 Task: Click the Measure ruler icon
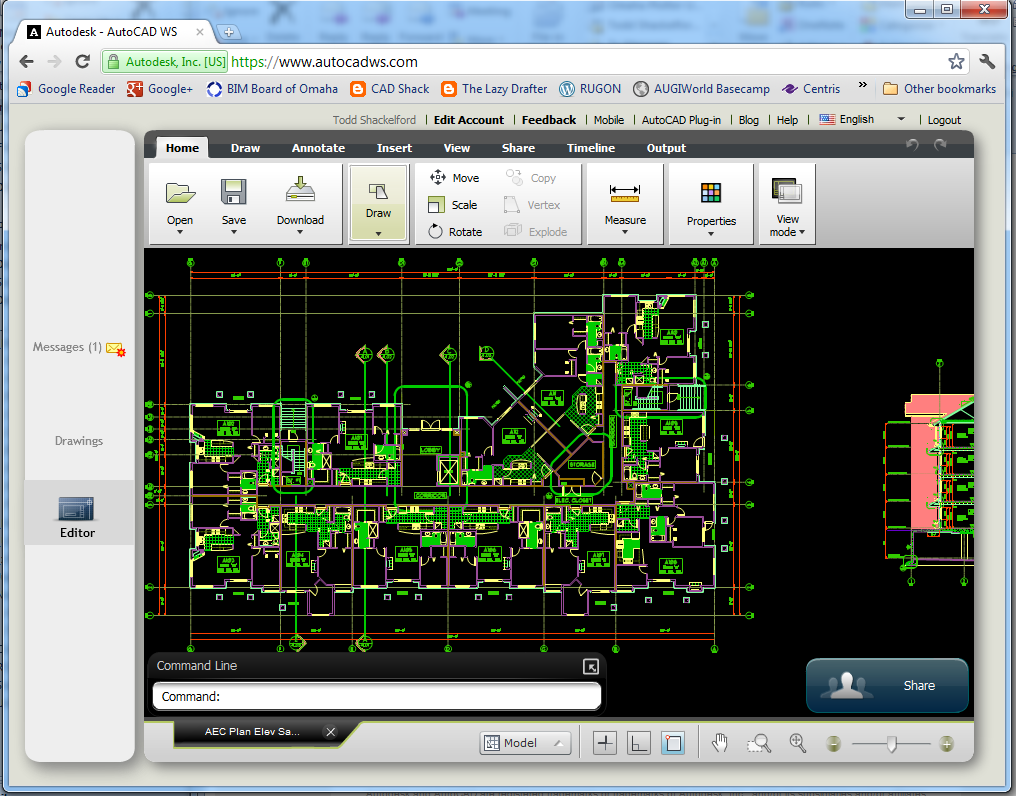[624, 192]
